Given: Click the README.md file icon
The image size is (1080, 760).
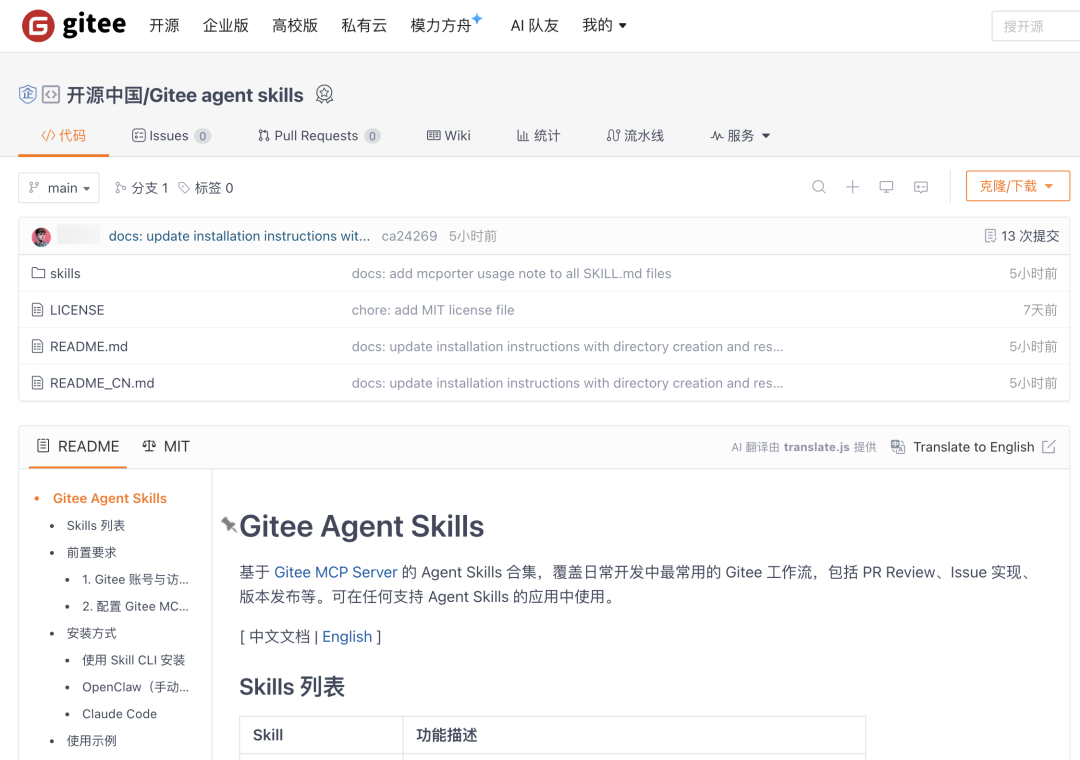Looking at the screenshot, I should pyautogui.click(x=38, y=346).
